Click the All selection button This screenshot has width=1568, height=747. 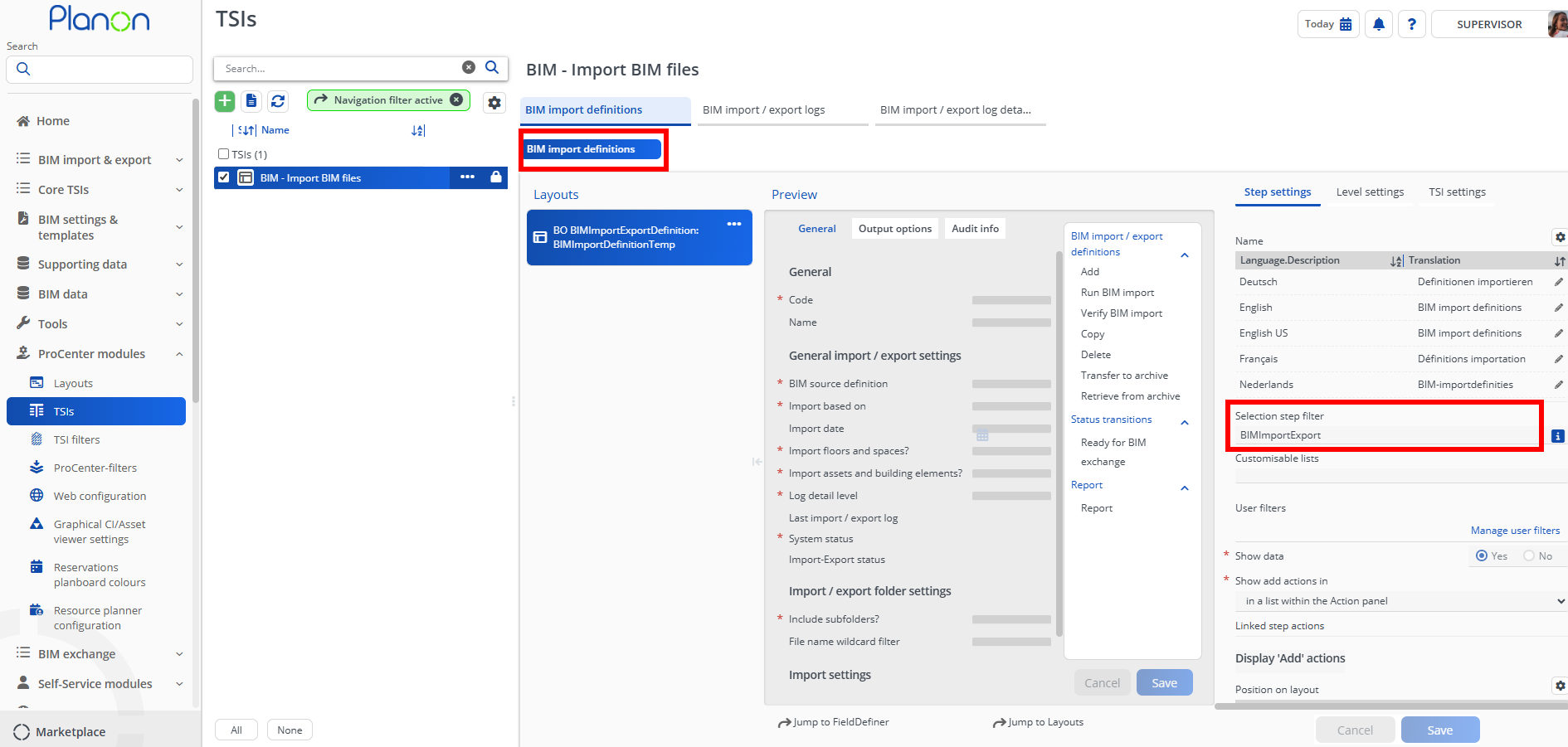[236, 730]
